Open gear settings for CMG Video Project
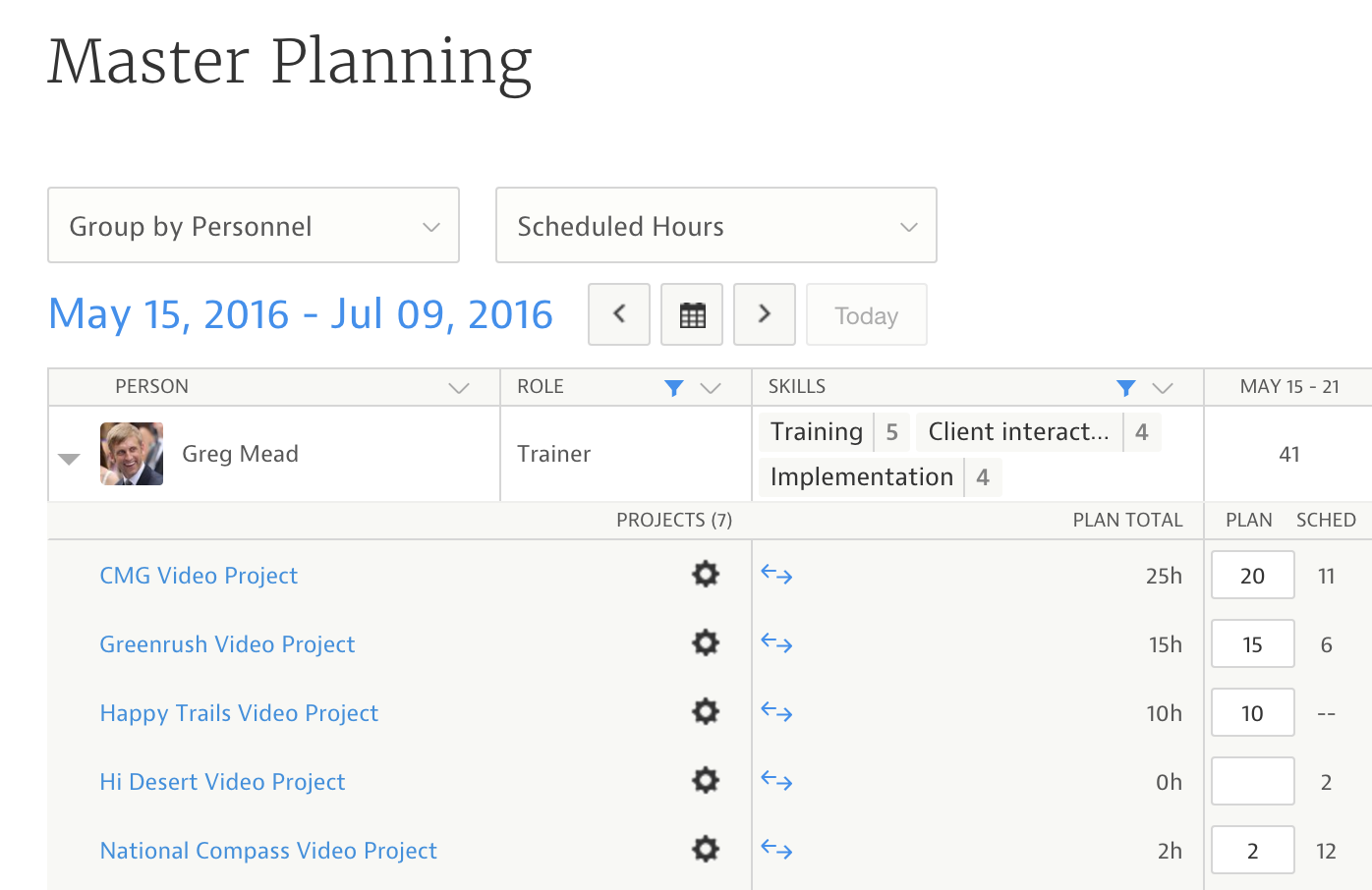This screenshot has width=1372, height=890. [x=705, y=575]
